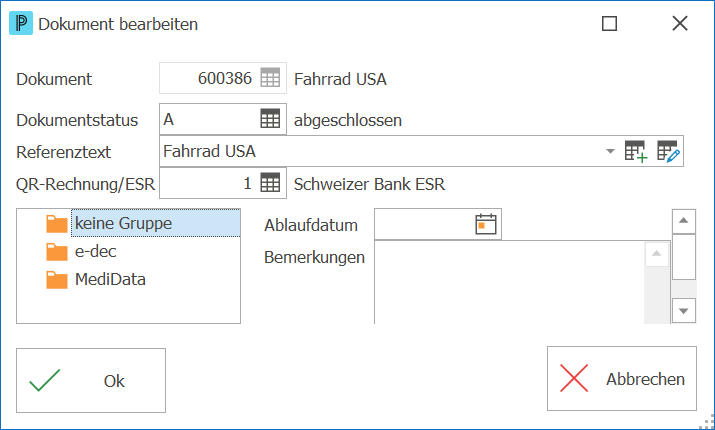Screen dimensions: 715x430
Task: Click the Abbrechen button
Action: [x=622, y=378]
